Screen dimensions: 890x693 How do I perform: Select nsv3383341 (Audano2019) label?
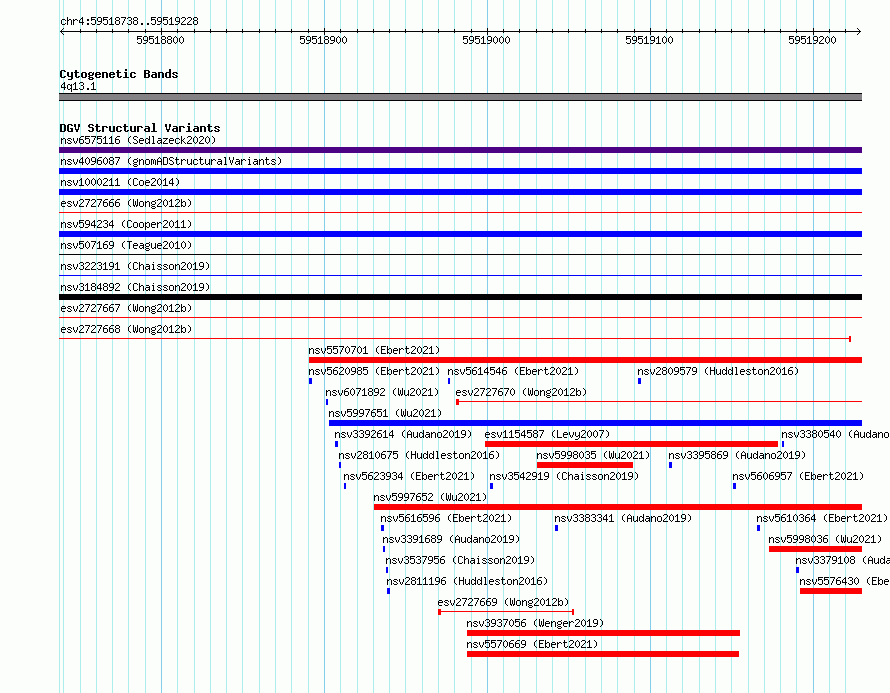pyautogui.click(x=623, y=518)
